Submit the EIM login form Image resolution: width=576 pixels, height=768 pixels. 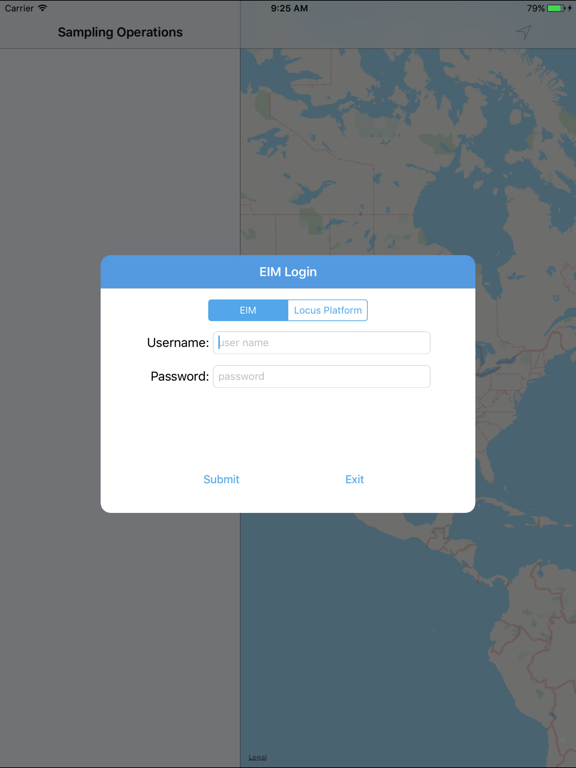221,479
